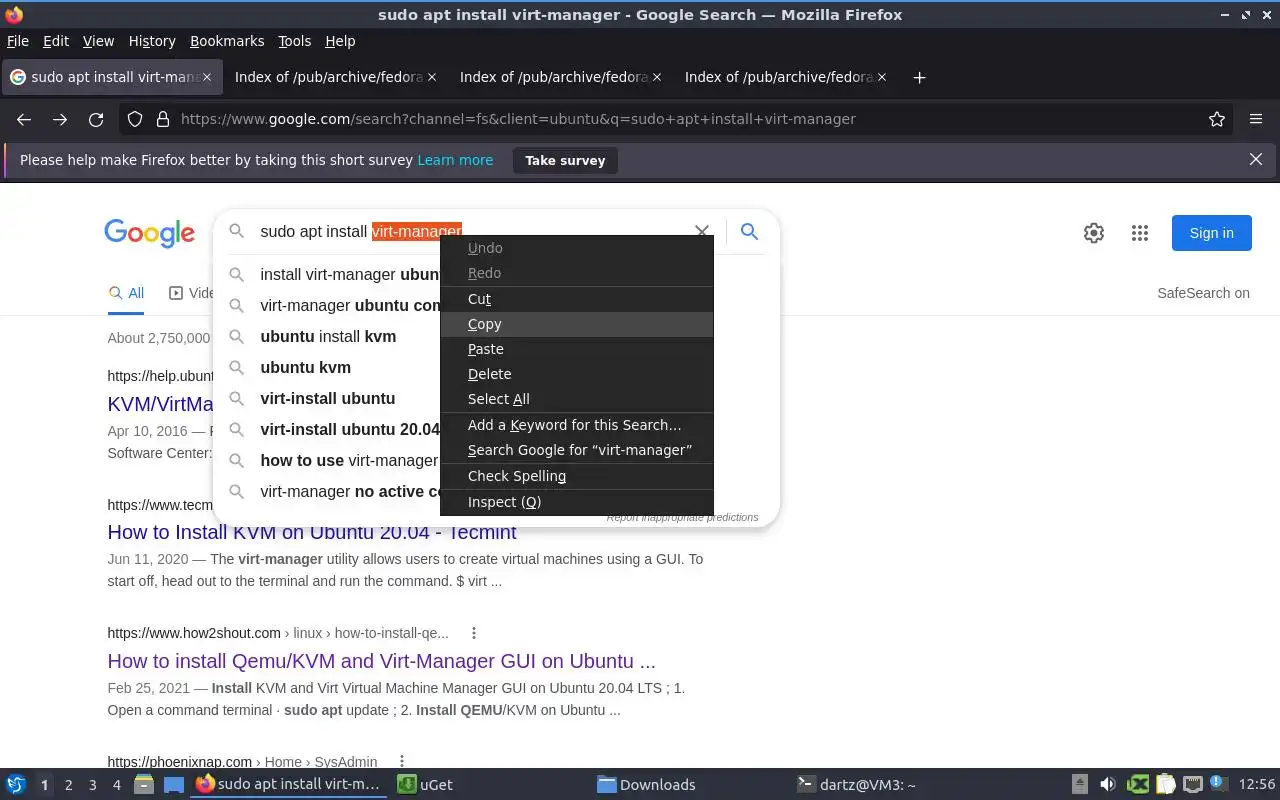
Task: Open Google quick settings gear
Action: [x=1094, y=233]
